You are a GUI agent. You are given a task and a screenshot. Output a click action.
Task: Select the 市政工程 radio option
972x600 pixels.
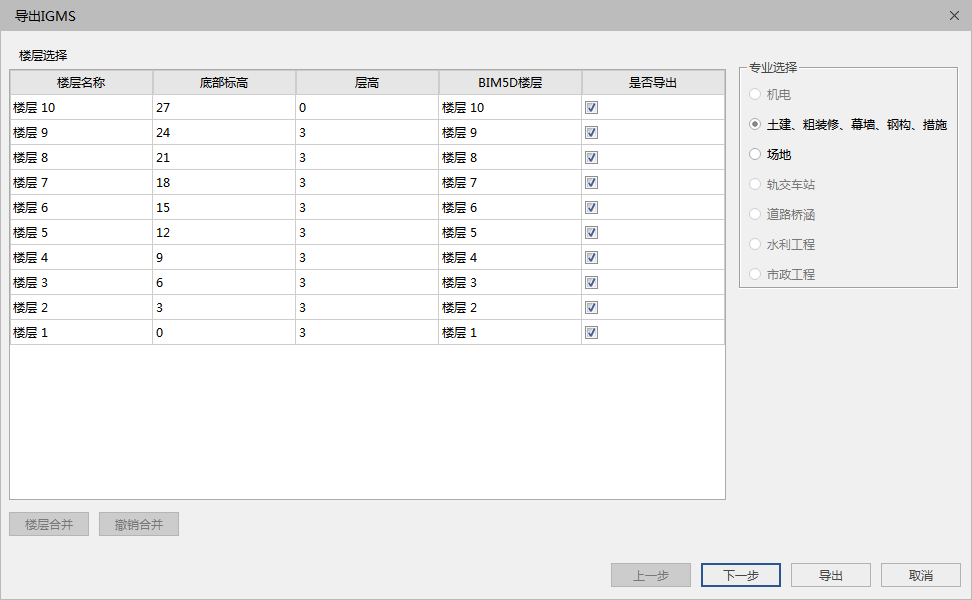click(782, 274)
